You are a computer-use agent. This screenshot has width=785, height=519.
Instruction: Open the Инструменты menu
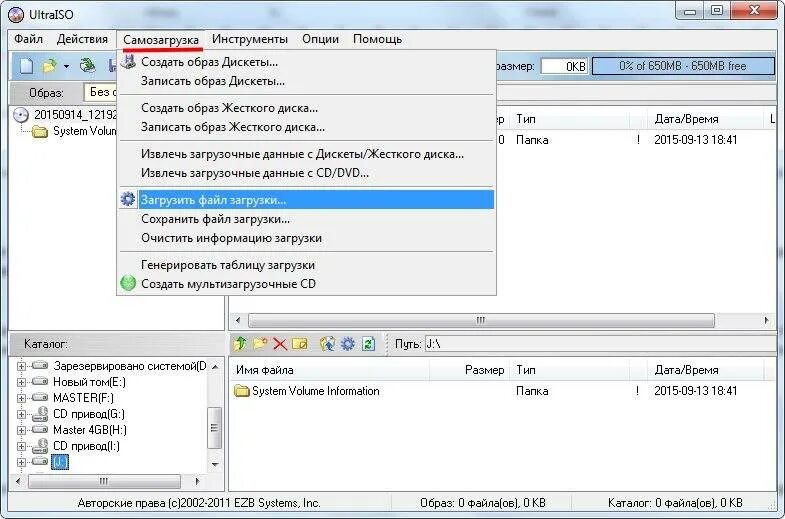tap(250, 39)
